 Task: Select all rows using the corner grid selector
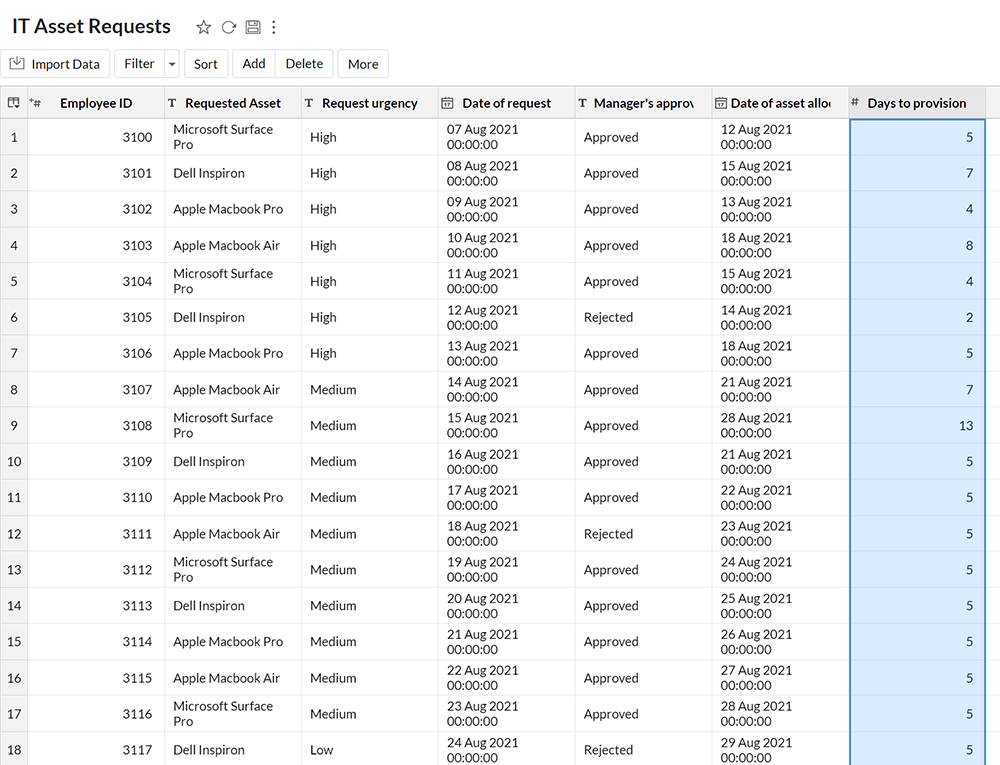point(13,102)
